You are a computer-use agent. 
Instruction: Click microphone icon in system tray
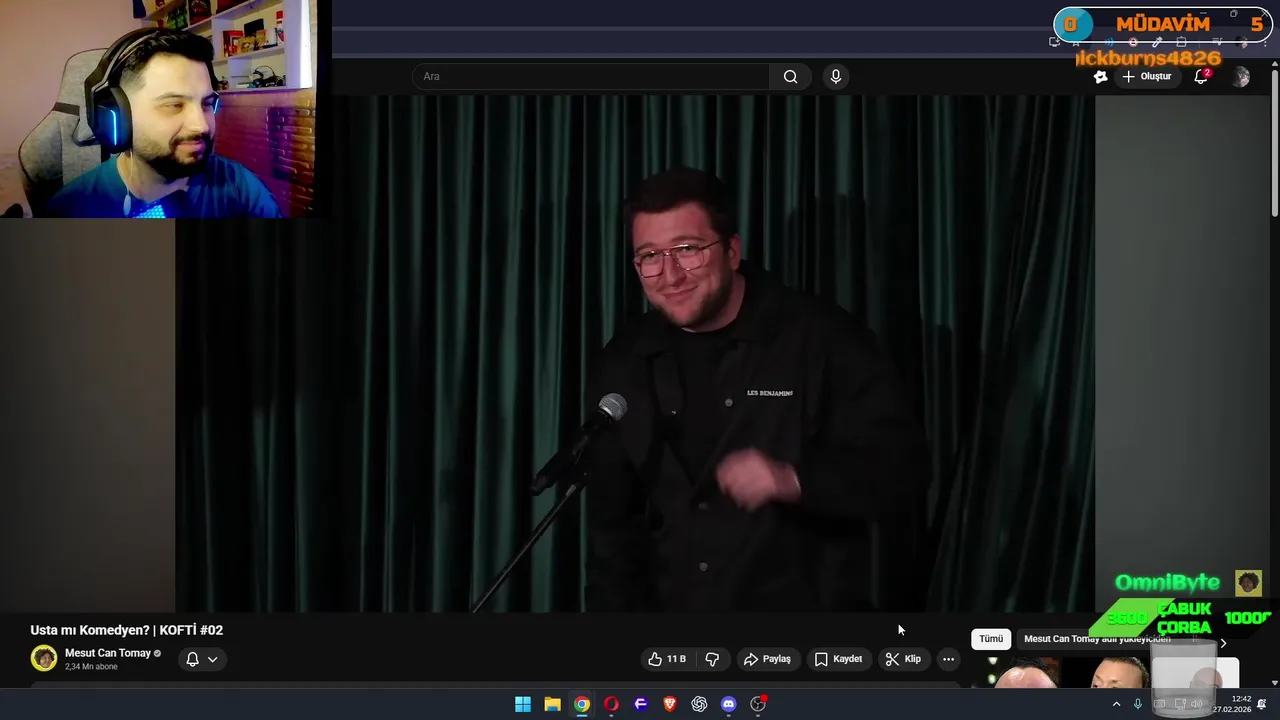coord(1137,704)
